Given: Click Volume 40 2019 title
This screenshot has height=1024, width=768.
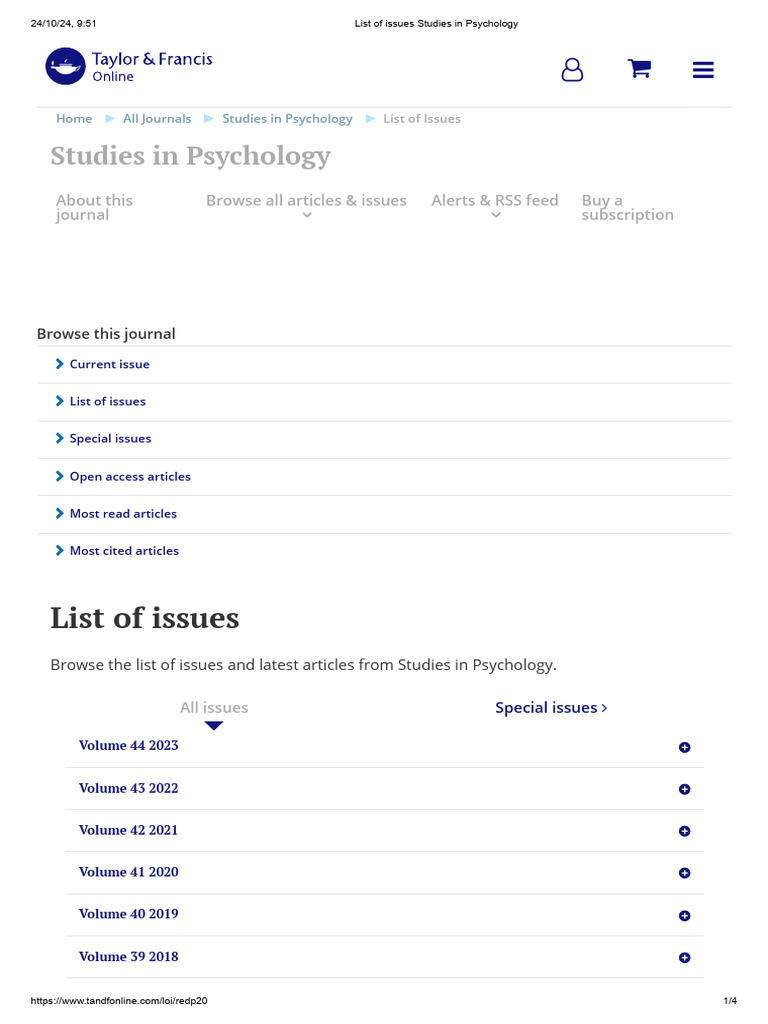Looking at the screenshot, I should point(129,914).
